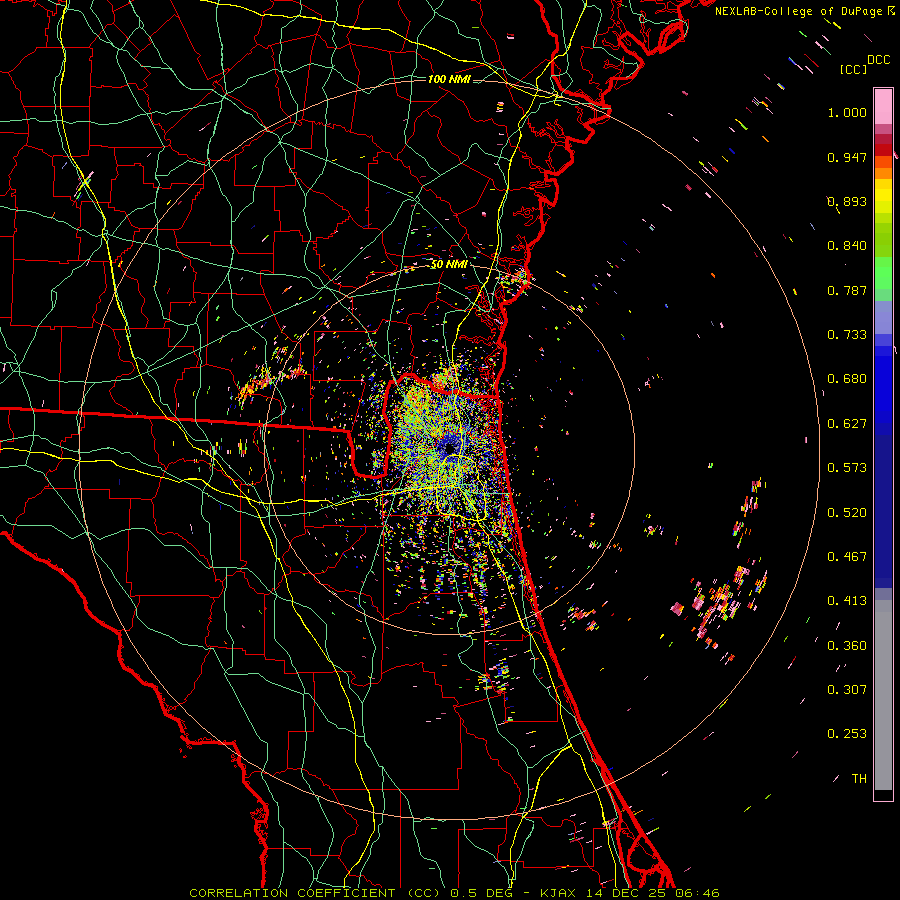Viewport: 900px width, 900px height.
Task: Pick the pink segment of color bar
Action: tap(883, 107)
